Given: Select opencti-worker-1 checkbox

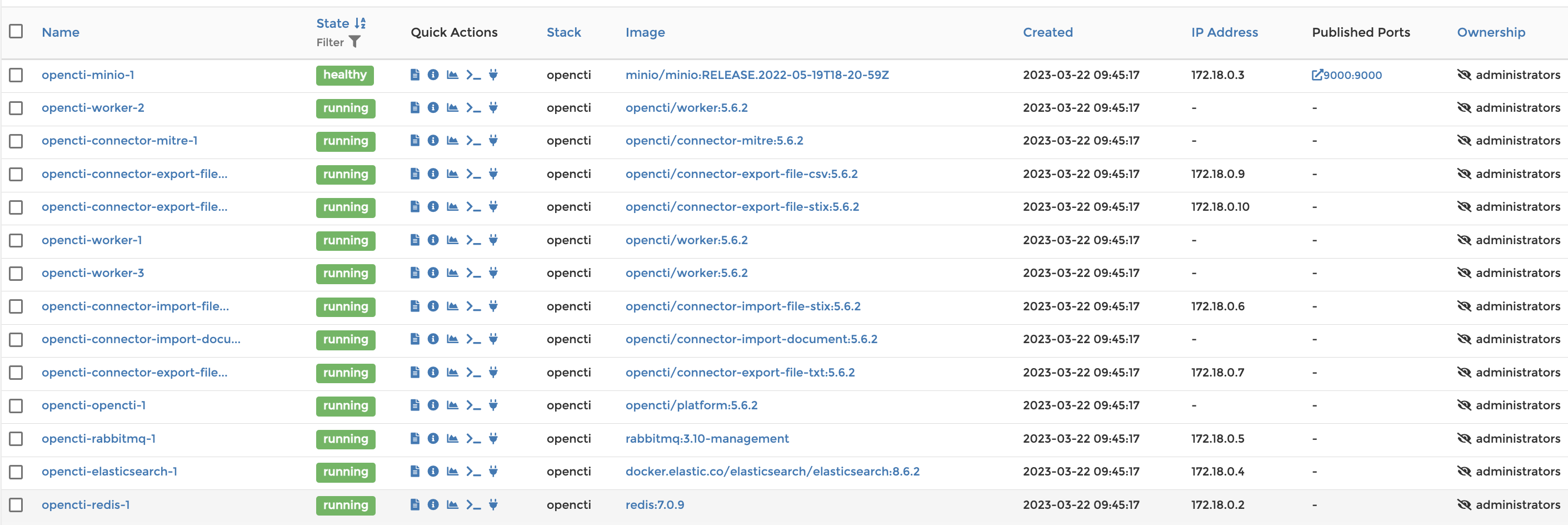Looking at the screenshot, I should point(16,241).
